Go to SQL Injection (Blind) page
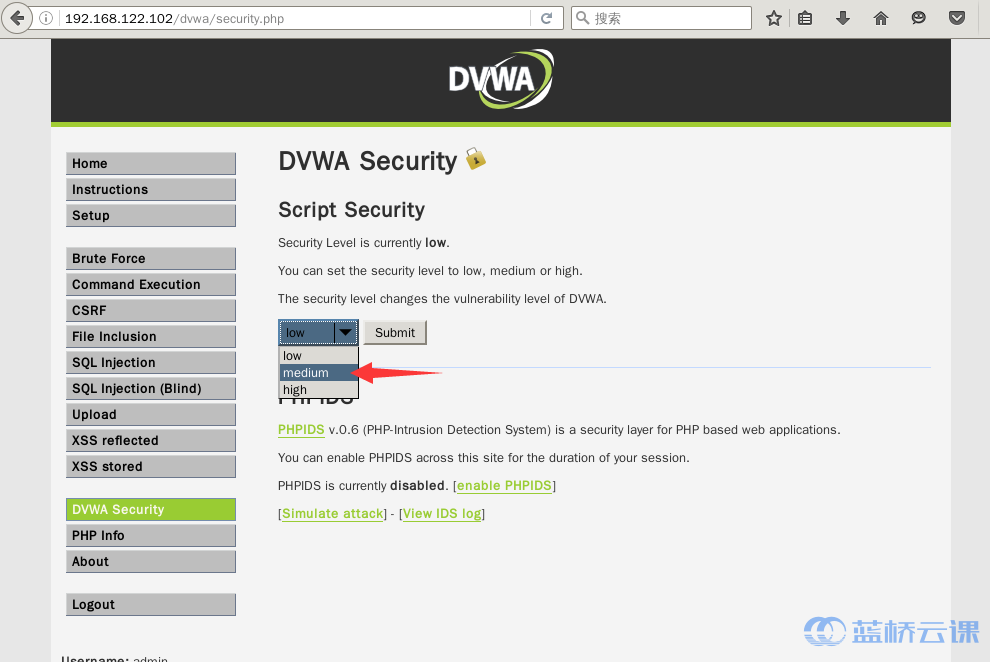This screenshot has height=662, width=990. [151, 388]
